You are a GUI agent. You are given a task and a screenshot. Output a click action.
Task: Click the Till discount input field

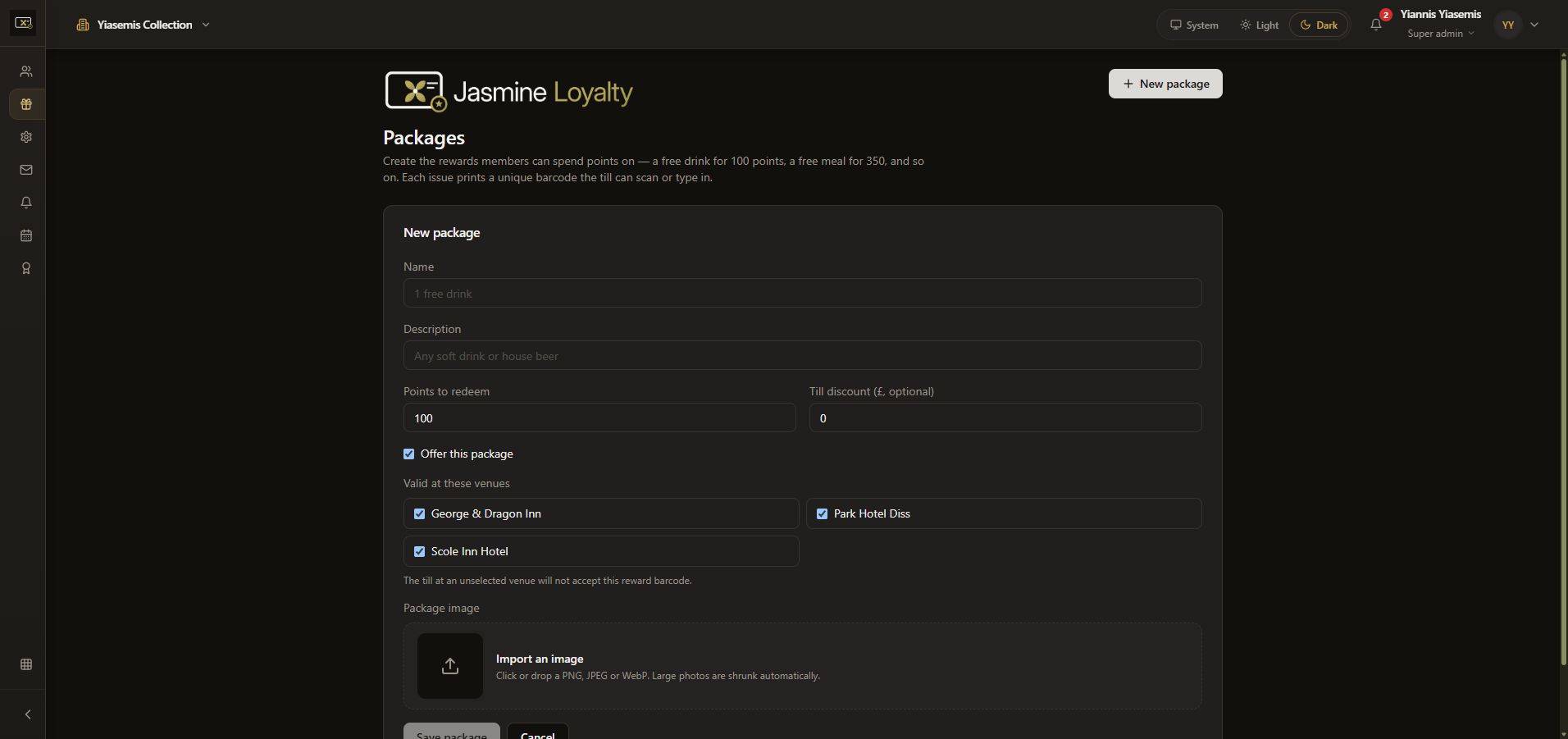(1005, 417)
